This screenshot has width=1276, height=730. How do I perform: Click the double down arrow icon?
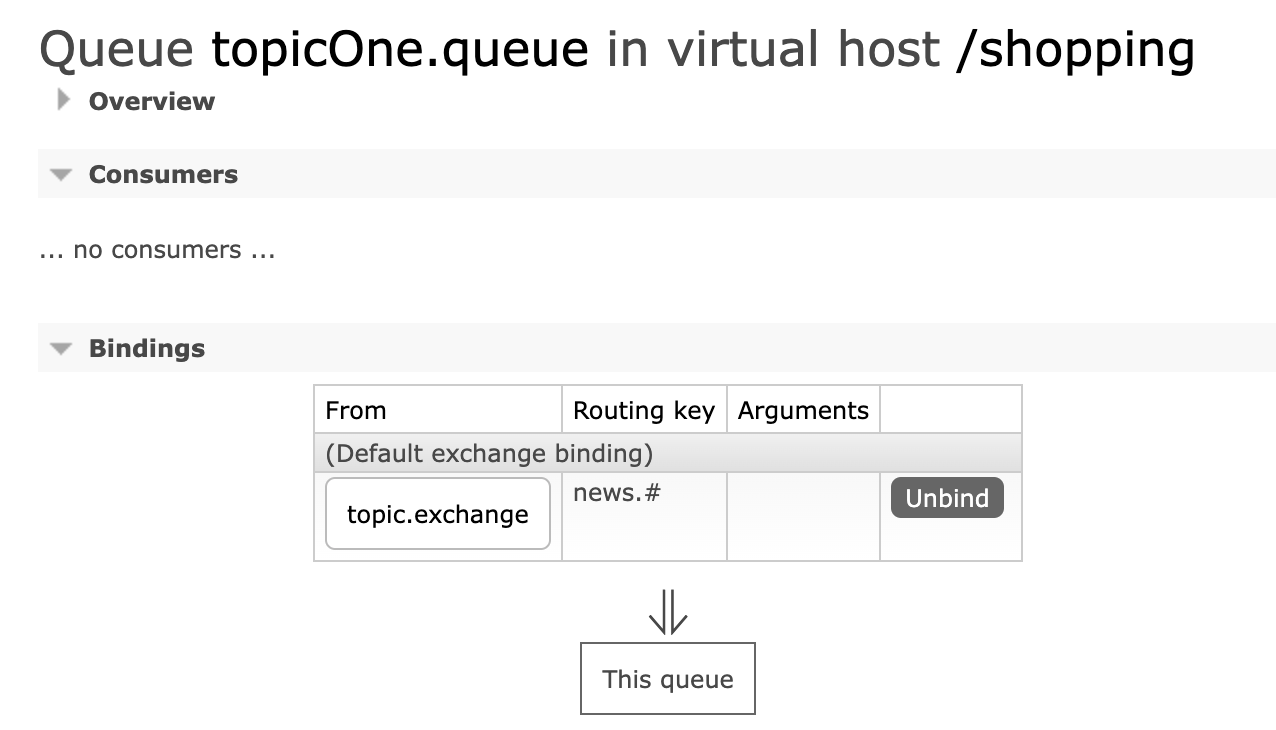point(668,612)
